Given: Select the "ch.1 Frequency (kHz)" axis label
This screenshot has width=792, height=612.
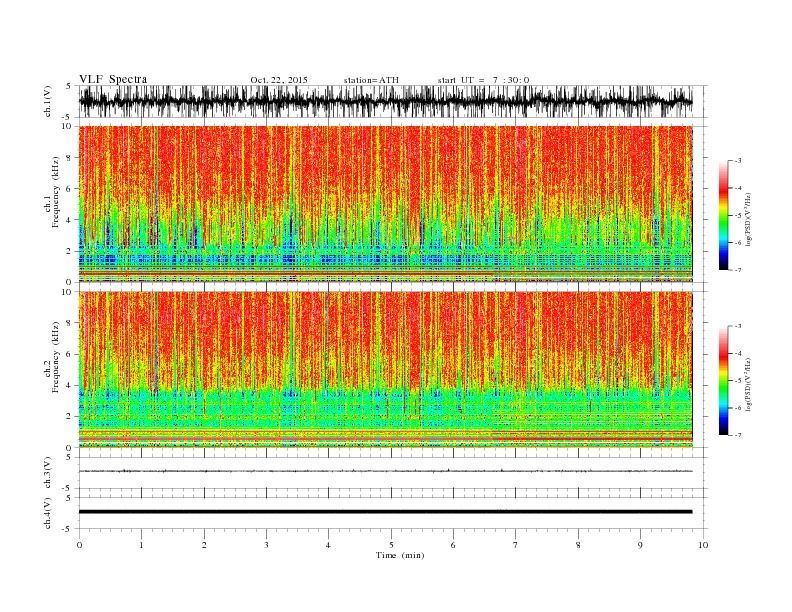Looking at the screenshot, I should pos(52,192).
